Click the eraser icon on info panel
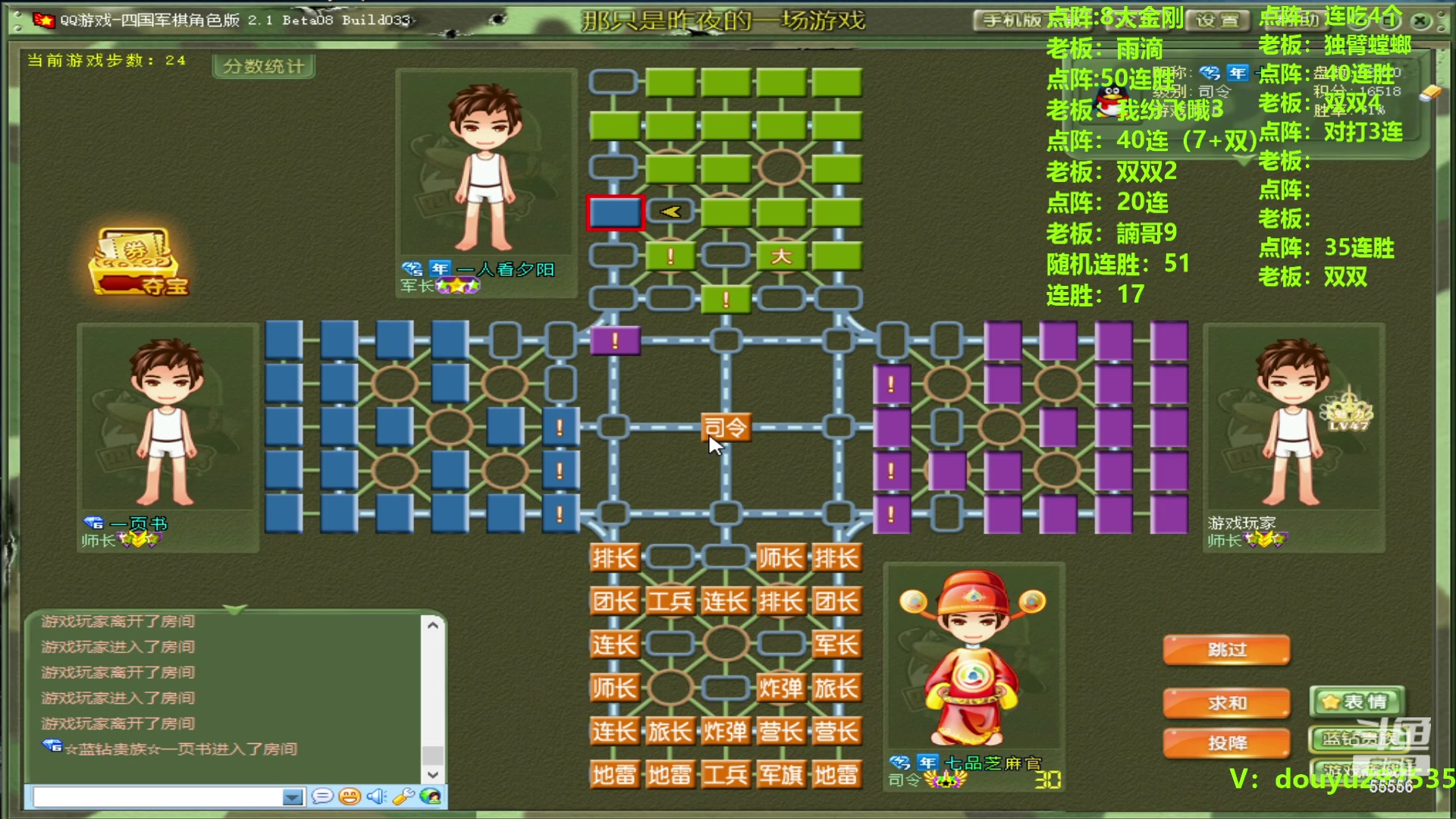 click(x=1429, y=93)
